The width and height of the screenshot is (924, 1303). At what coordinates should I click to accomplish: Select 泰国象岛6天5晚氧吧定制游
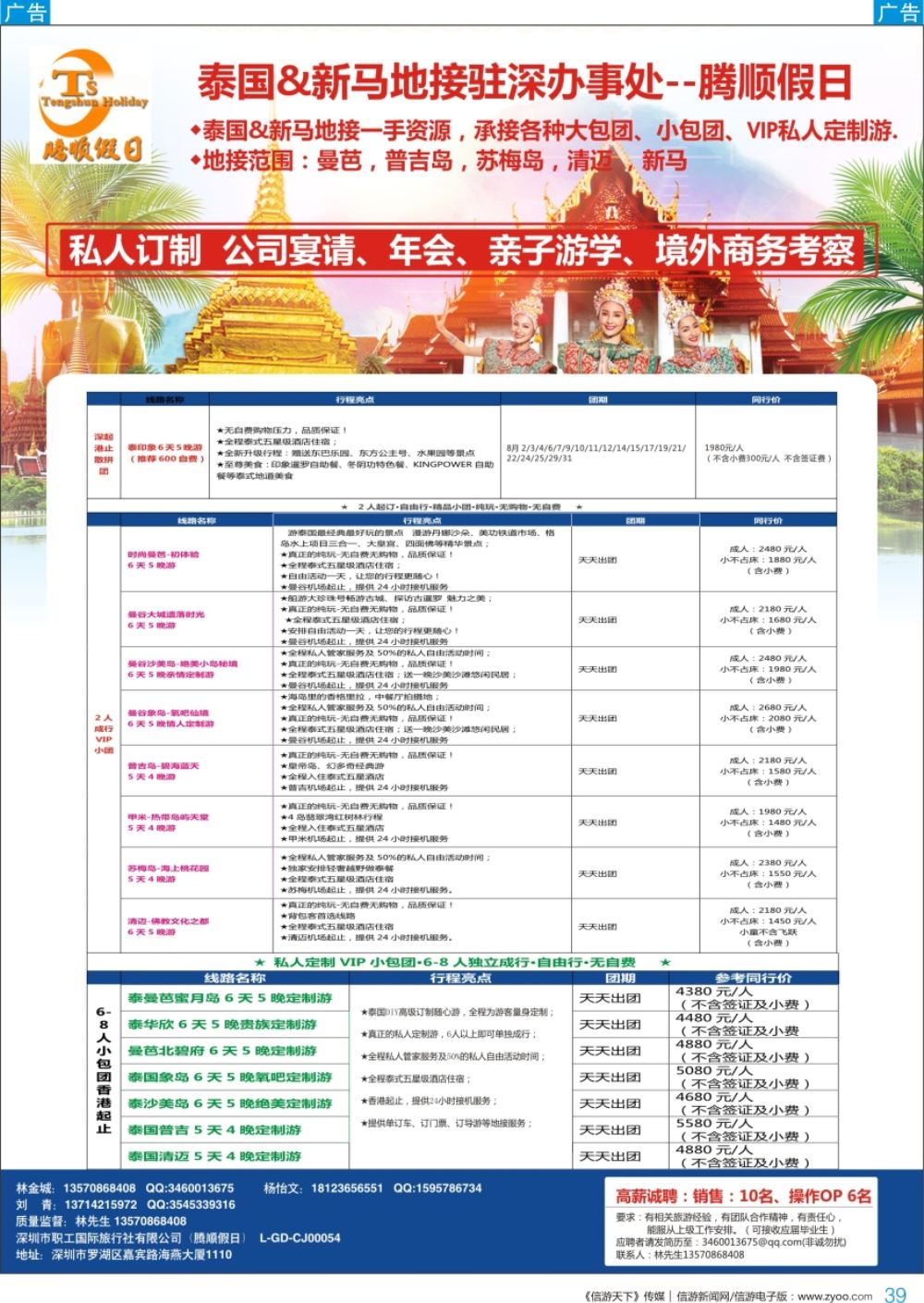(x=230, y=1077)
